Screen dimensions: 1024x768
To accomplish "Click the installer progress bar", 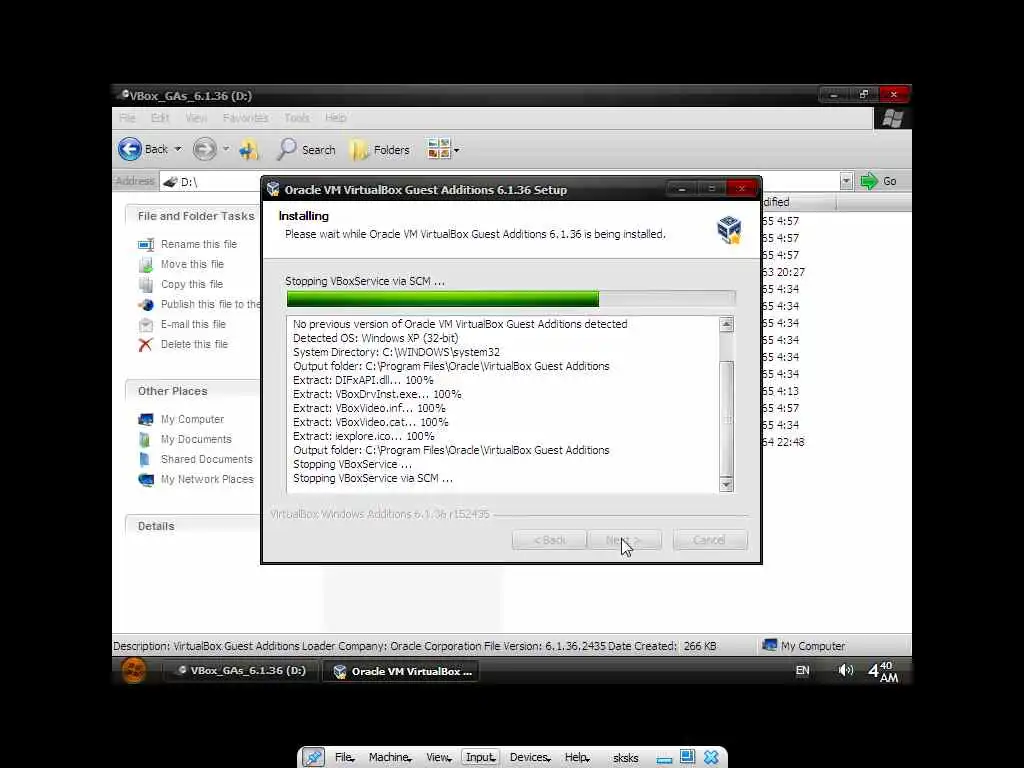I will point(511,299).
